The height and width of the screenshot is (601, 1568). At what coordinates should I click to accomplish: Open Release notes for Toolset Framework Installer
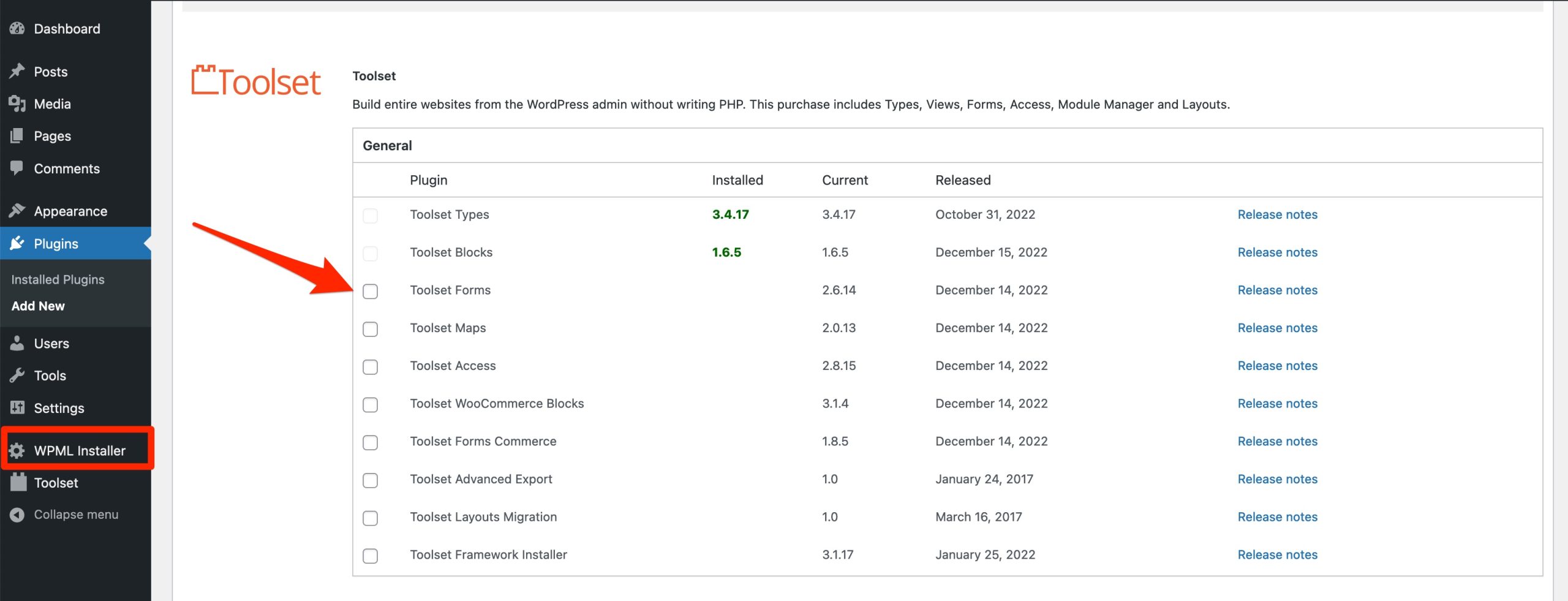[1277, 554]
